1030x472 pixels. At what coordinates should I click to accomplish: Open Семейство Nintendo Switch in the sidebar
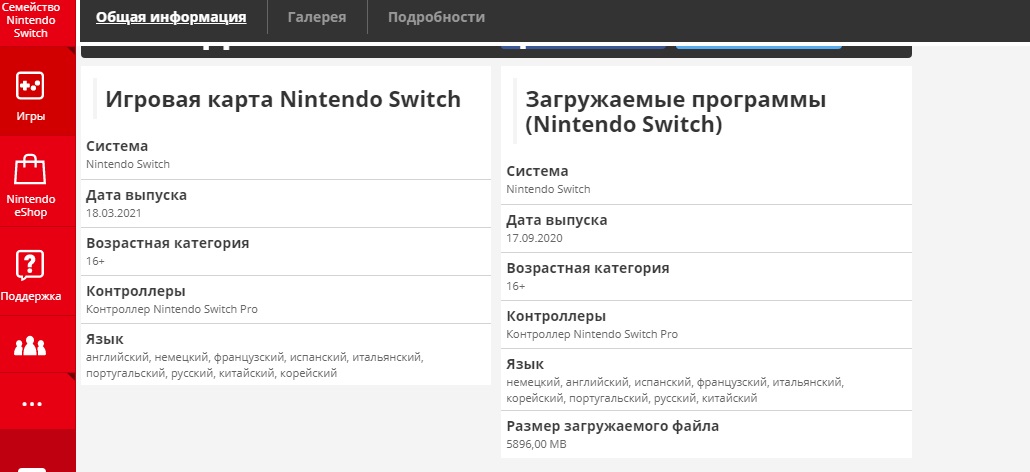[x=30, y=20]
